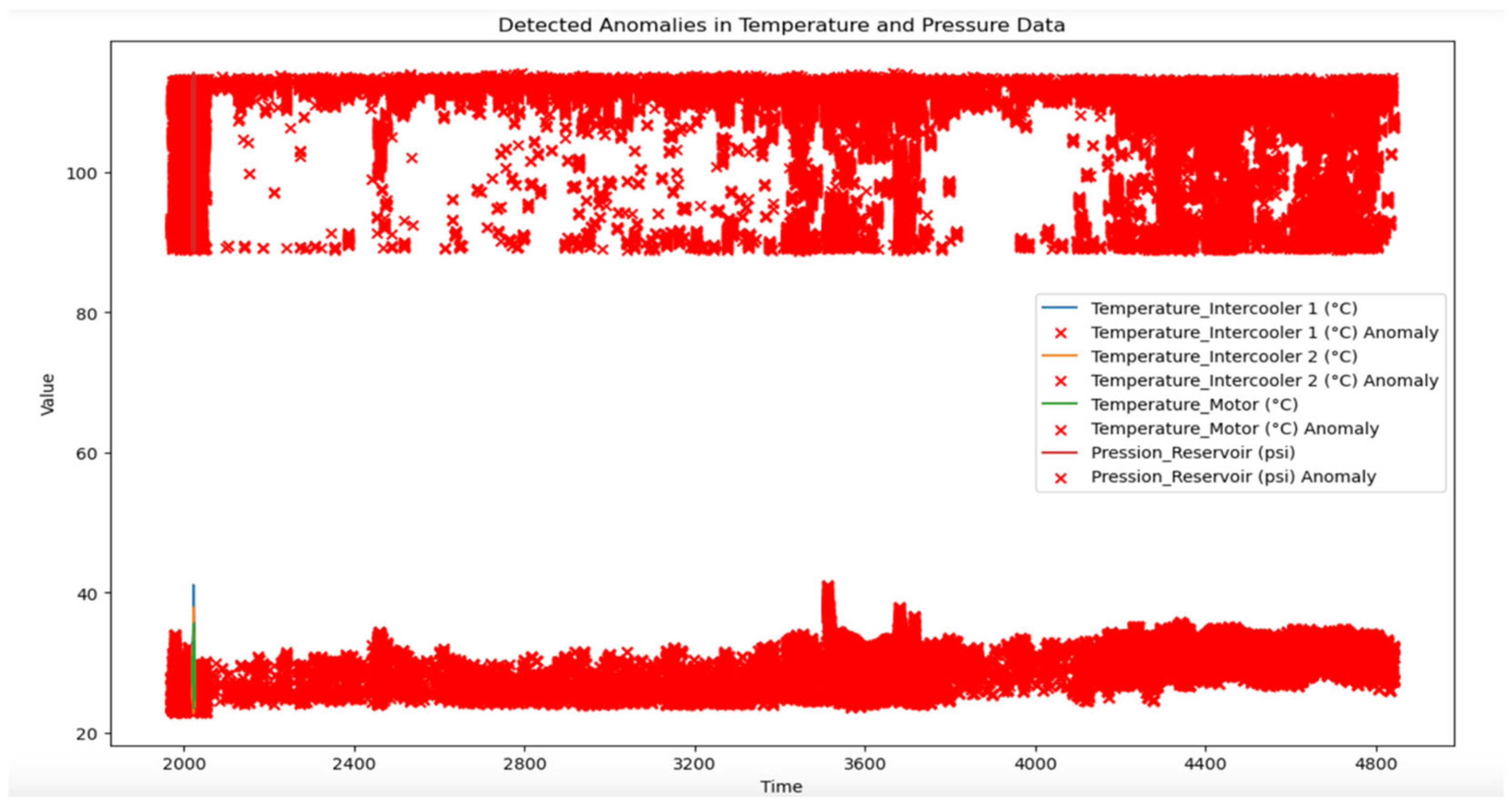Click the 'Time' x-axis label
The width and height of the screenshot is (1512, 805).
[x=781, y=787]
